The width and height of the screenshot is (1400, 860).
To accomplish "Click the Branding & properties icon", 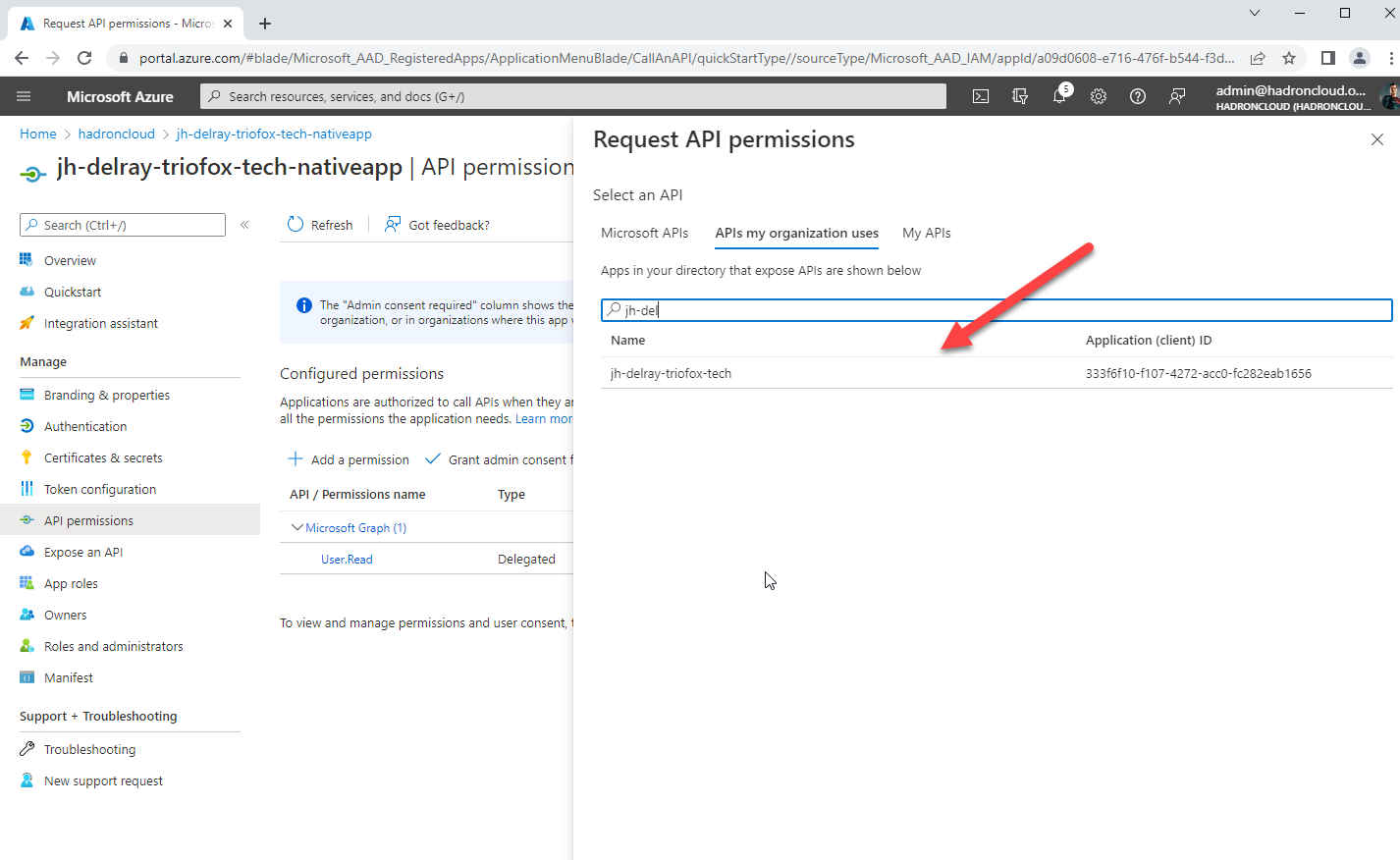I will [27, 395].
